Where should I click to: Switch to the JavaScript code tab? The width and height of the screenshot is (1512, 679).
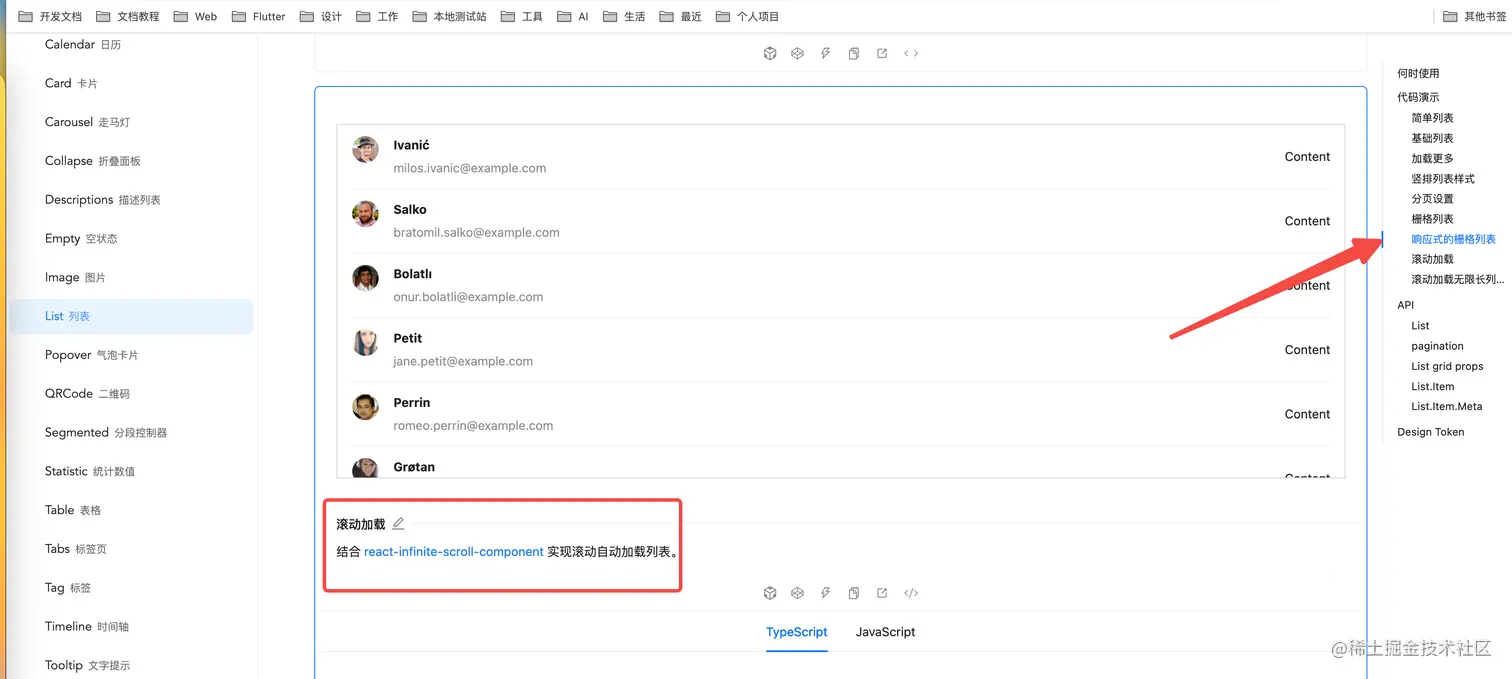click(885, 632)
